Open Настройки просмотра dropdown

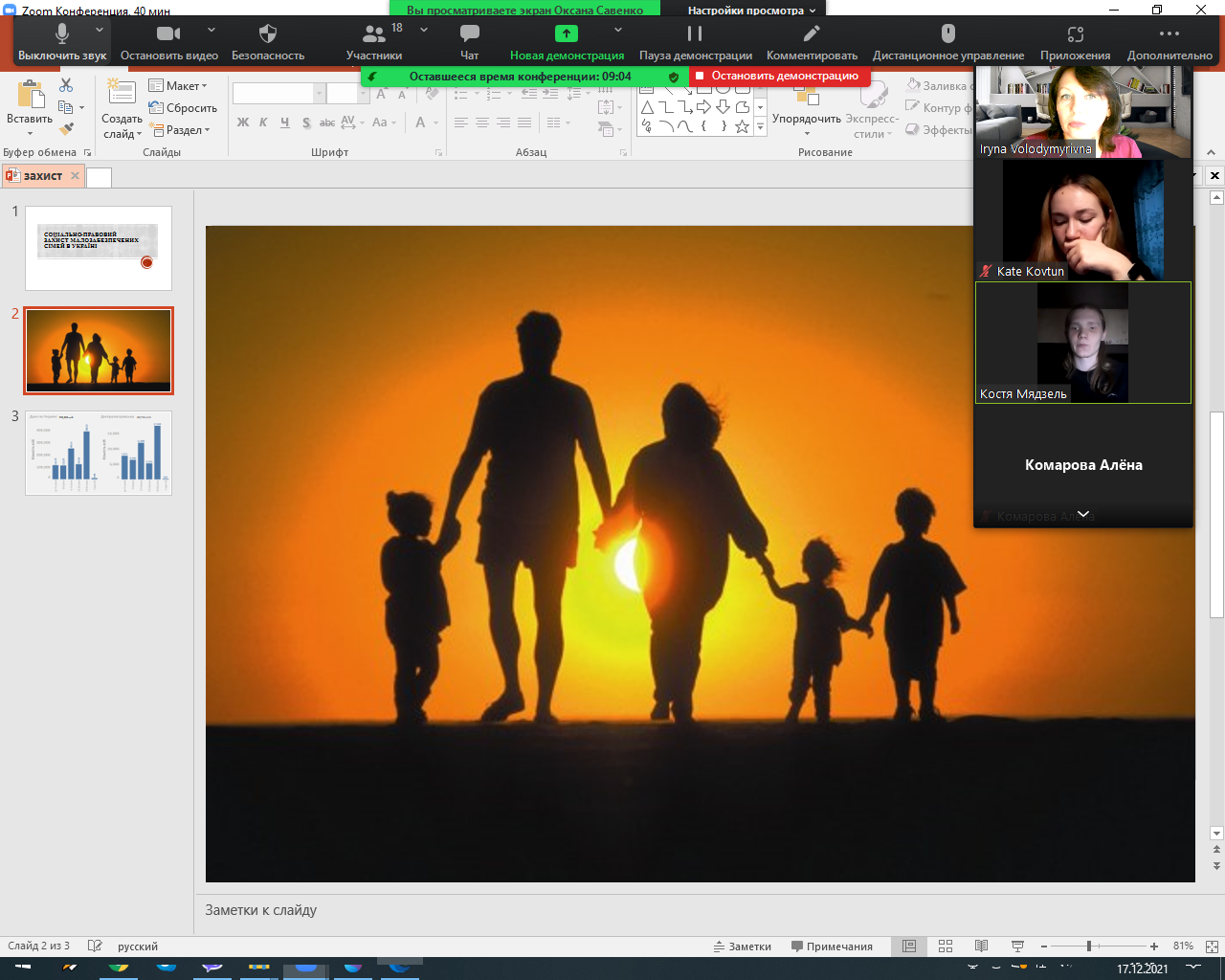pyautogui.click(x=752, y=11)
